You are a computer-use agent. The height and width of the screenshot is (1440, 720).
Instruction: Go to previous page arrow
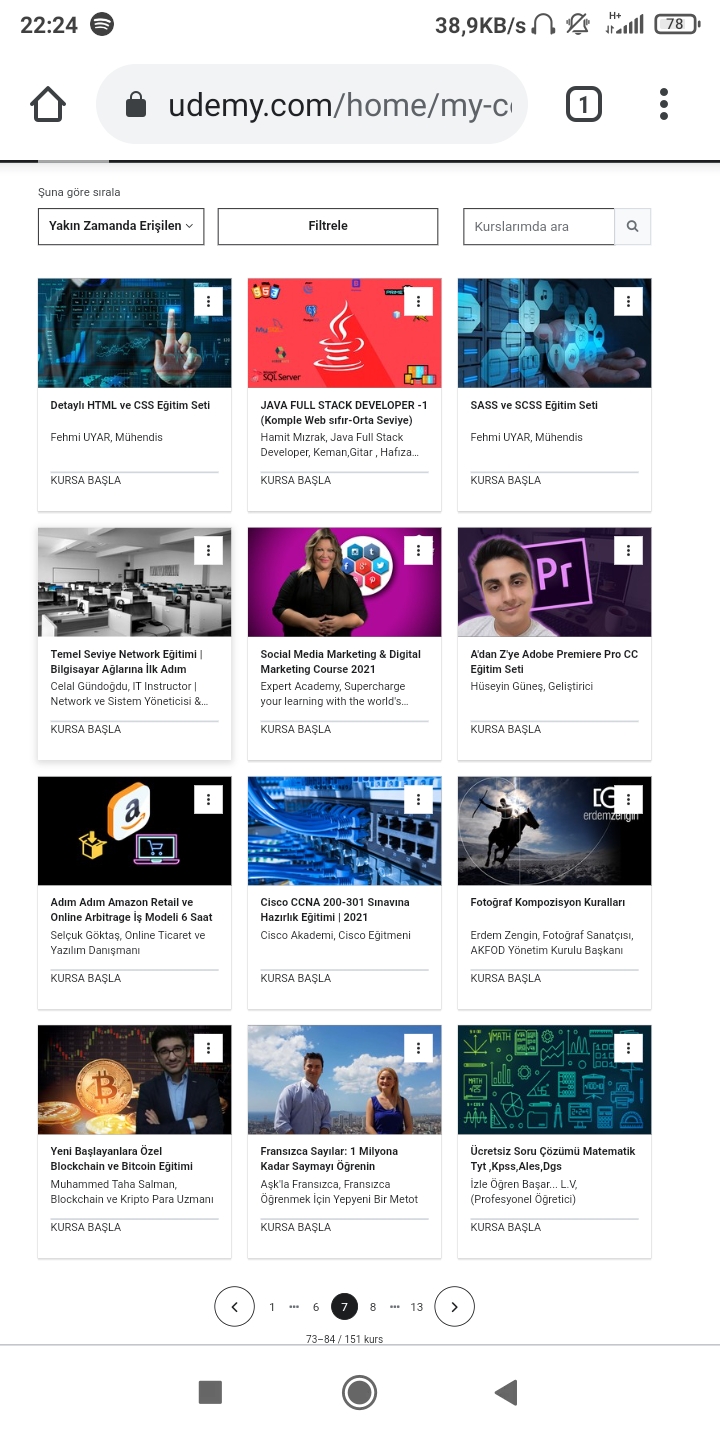pos(235,1306)
